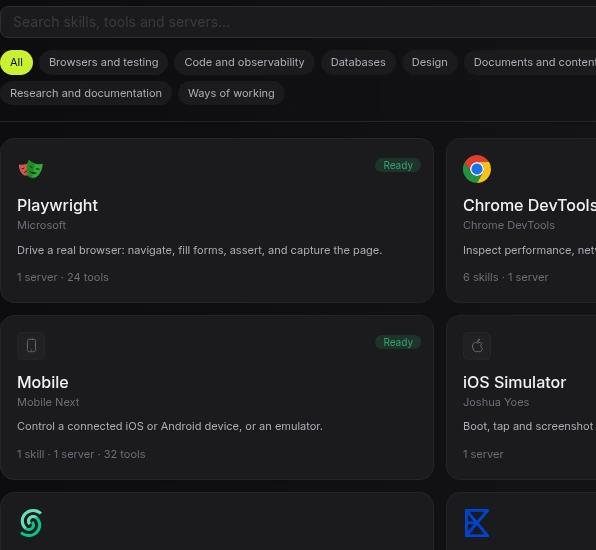This screenshot has width=596, height=550.
Task: Click the Ready badge on Playwright card
Action: pos(398,165)
